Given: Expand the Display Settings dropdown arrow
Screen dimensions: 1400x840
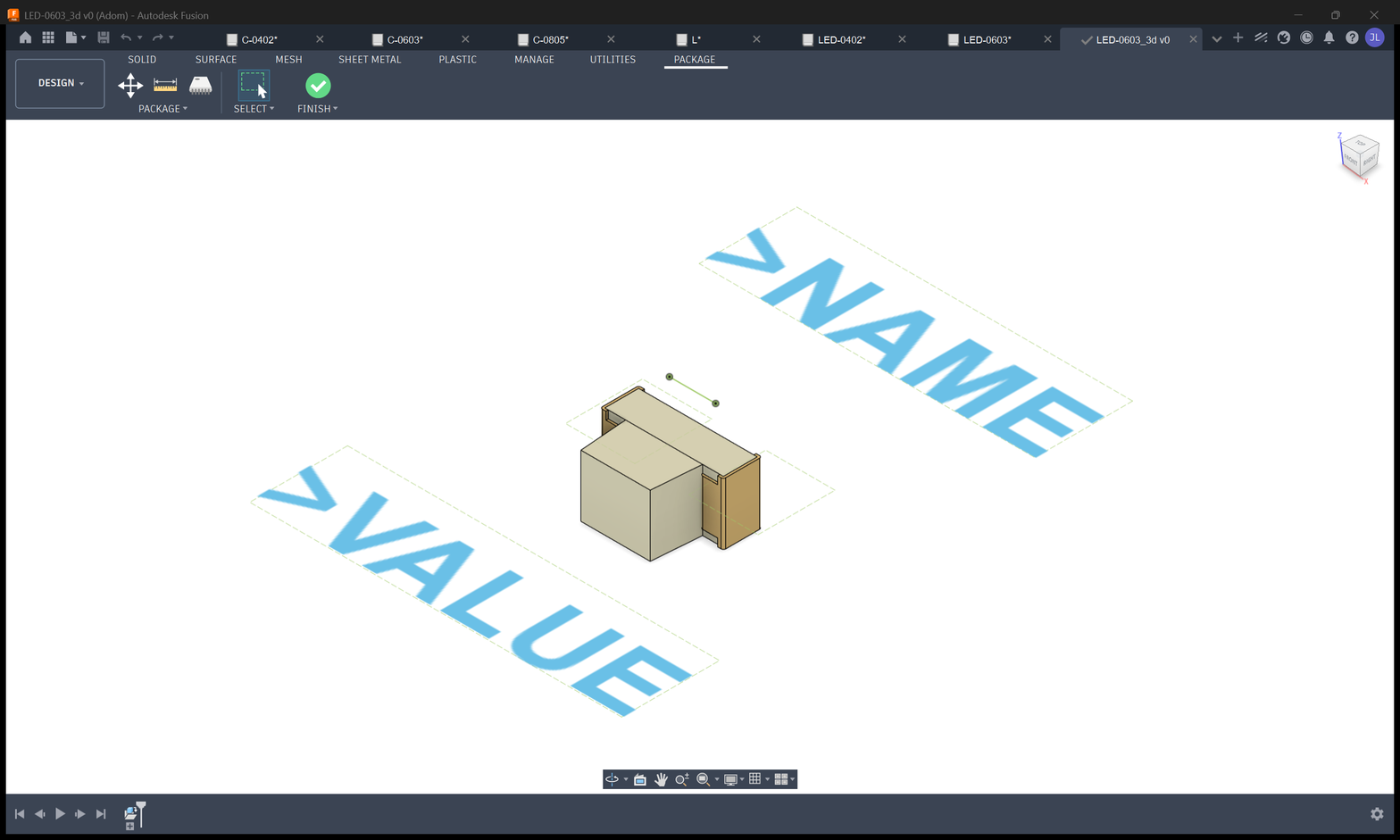Looking at the screenshot, I should pos(742,780).
